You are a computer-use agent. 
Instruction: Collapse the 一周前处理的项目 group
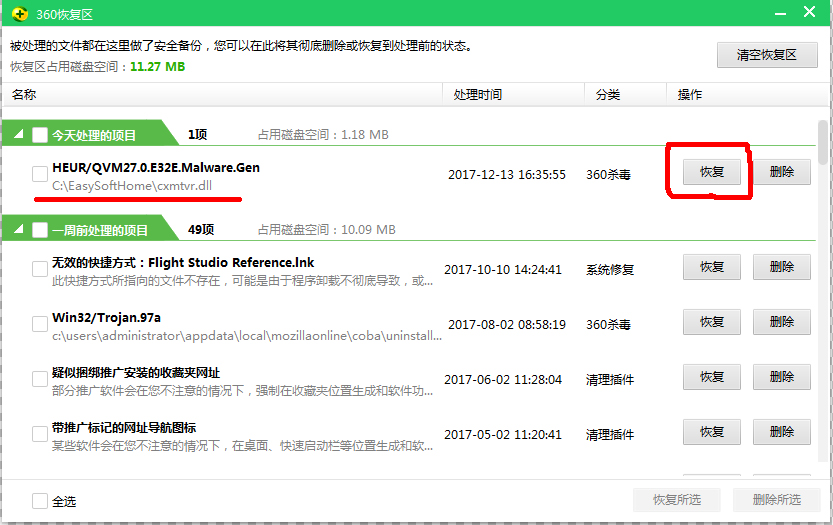tap(19, 229)
